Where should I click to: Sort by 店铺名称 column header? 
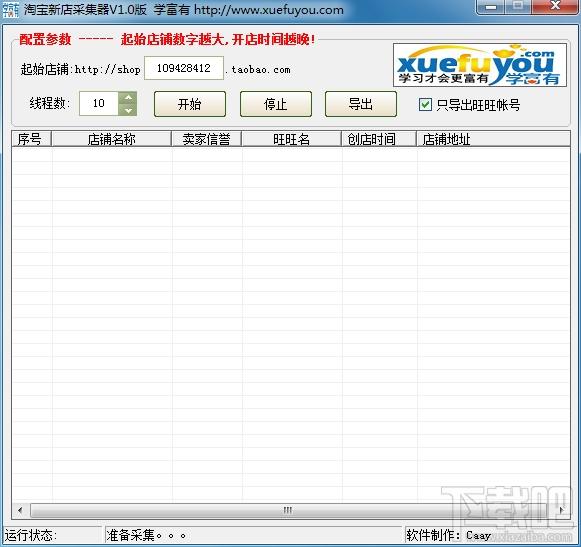click(x=111, y=139)
